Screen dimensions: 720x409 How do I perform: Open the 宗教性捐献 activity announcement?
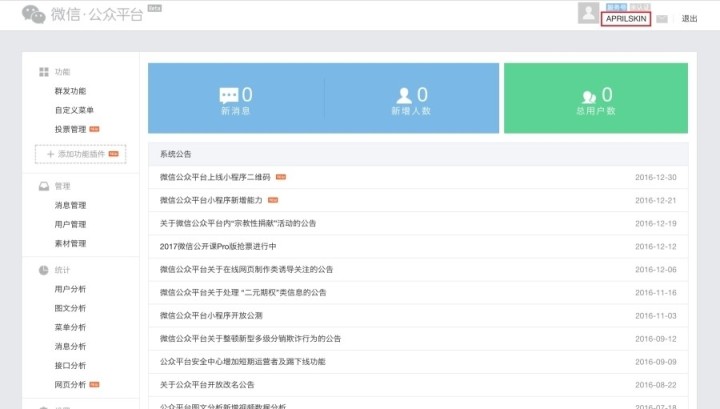tap(238, 224)
